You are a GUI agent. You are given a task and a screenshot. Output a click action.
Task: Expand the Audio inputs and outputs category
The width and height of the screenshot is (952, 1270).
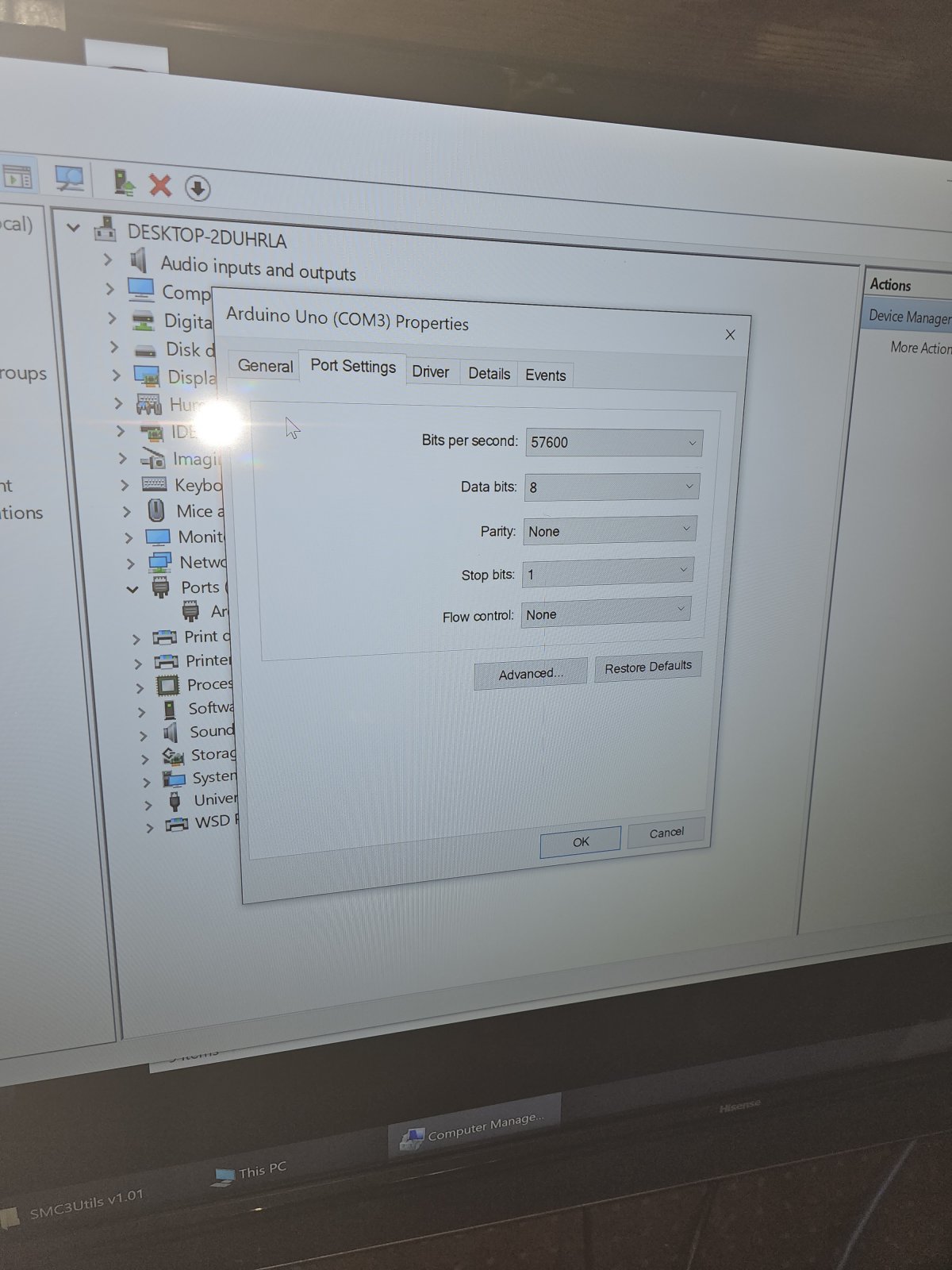click(109, 260)
